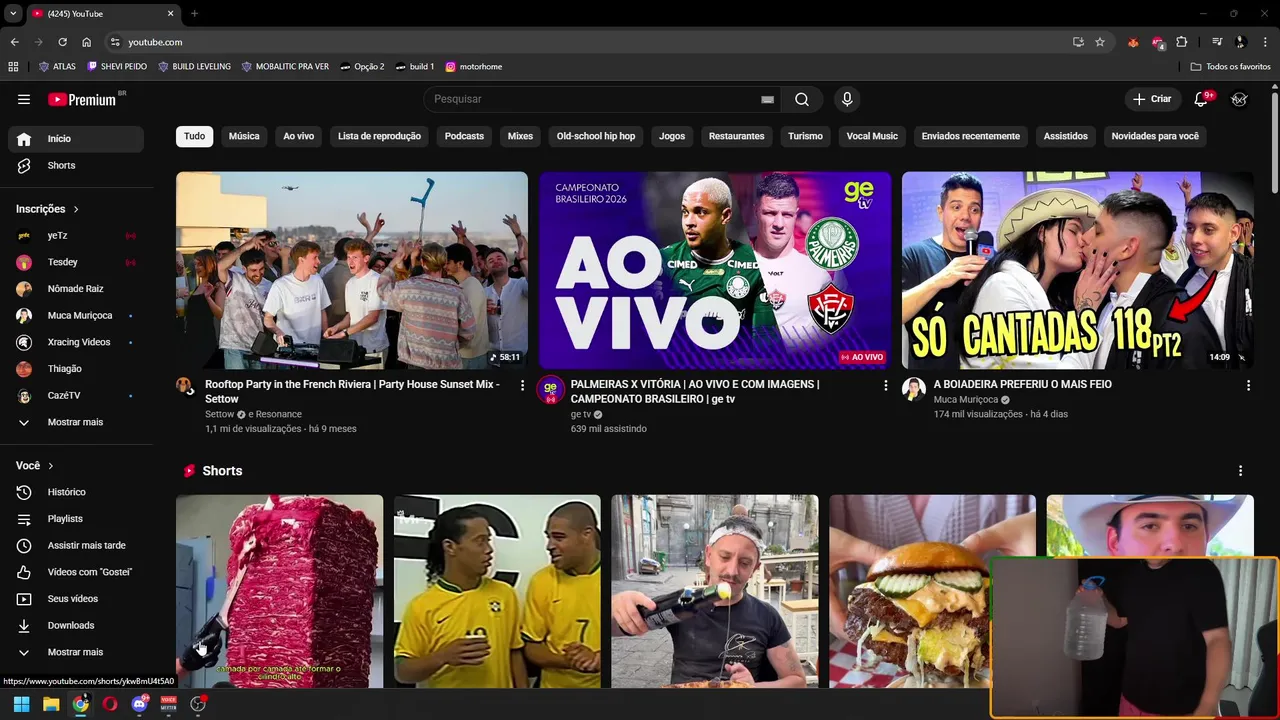Open Windows Start menu

point(21,704)
